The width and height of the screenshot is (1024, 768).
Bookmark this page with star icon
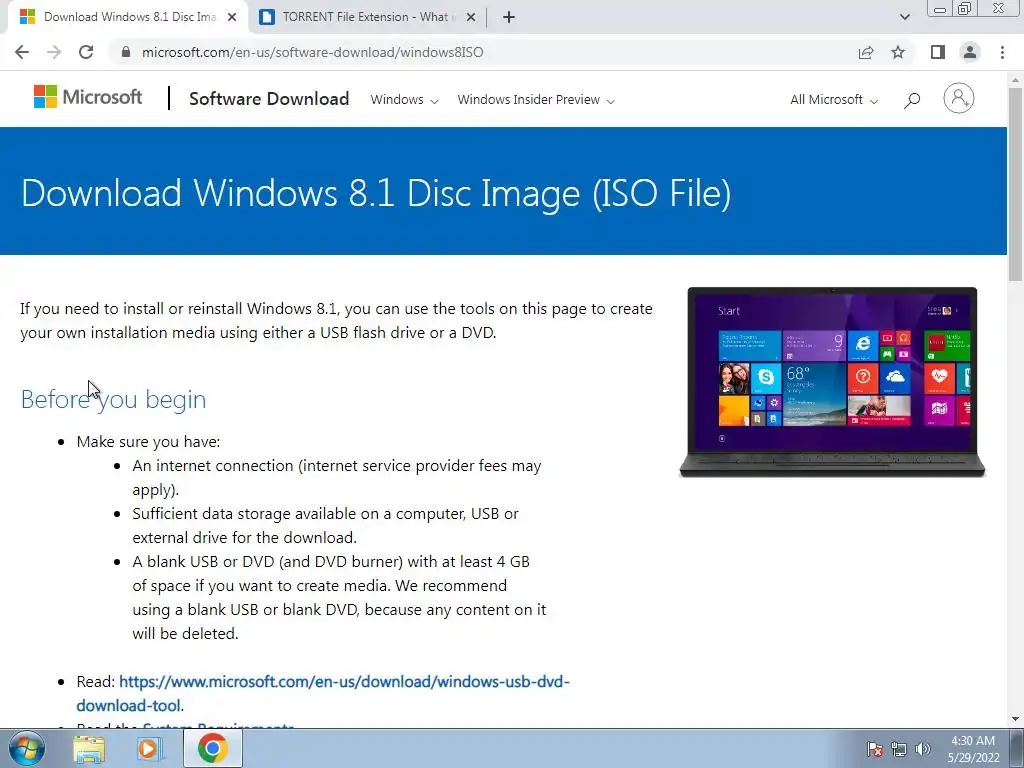click(x=898, y=52)
